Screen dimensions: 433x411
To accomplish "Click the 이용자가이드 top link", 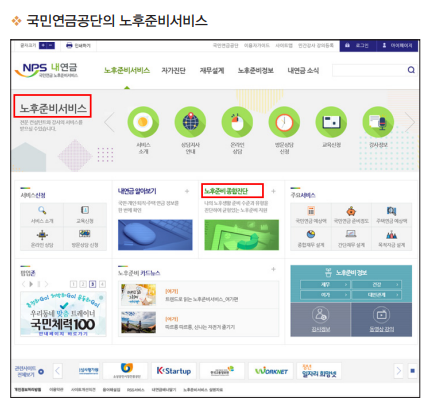I will pos(257,45).
